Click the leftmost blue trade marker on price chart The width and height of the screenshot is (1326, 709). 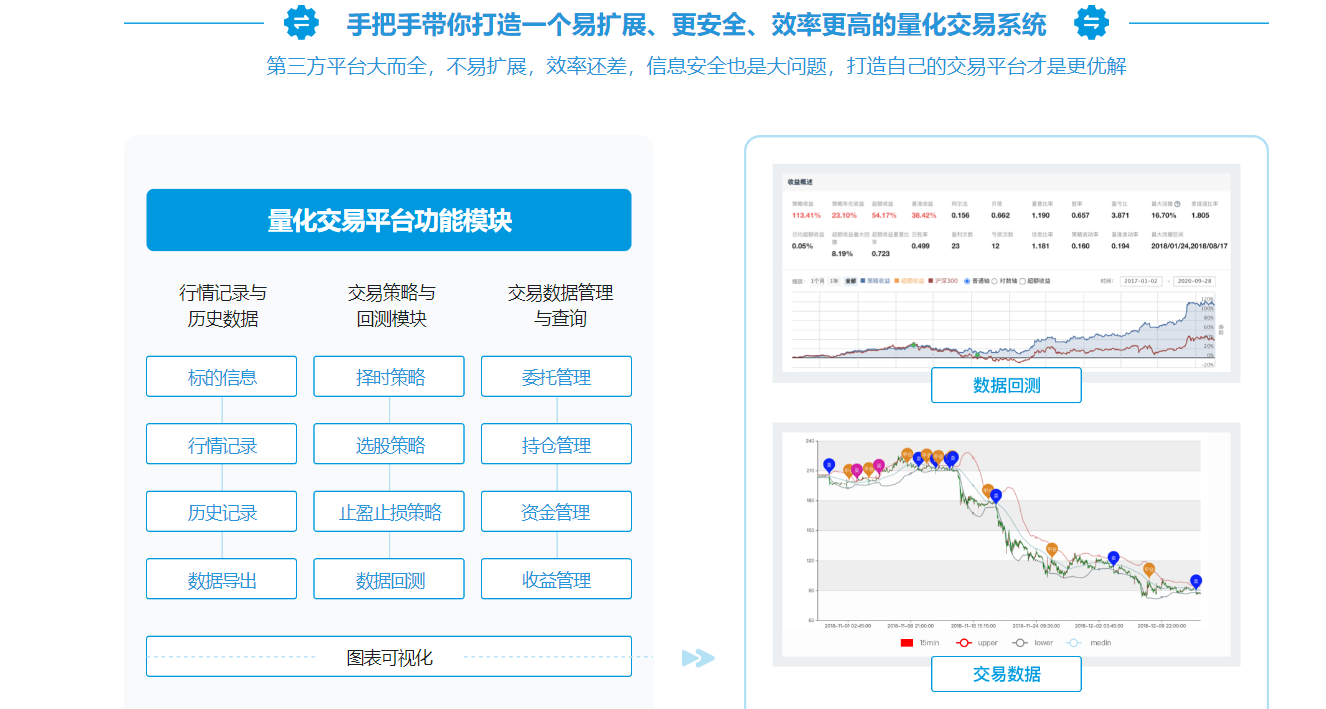coord(829,465)
